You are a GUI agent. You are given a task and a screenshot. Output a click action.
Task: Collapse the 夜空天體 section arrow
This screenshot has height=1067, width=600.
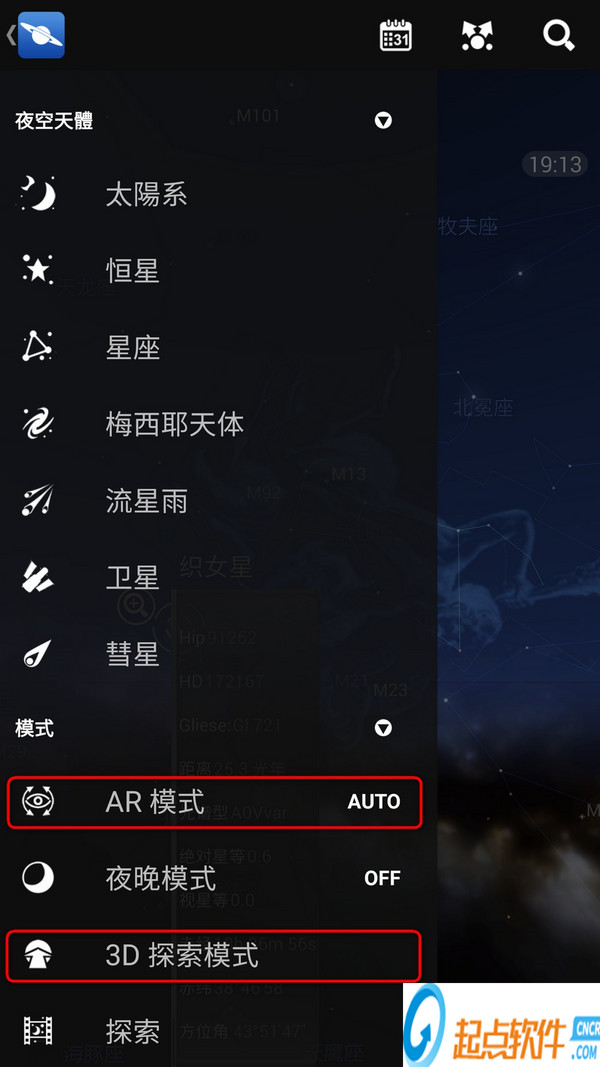pos(383,121)
